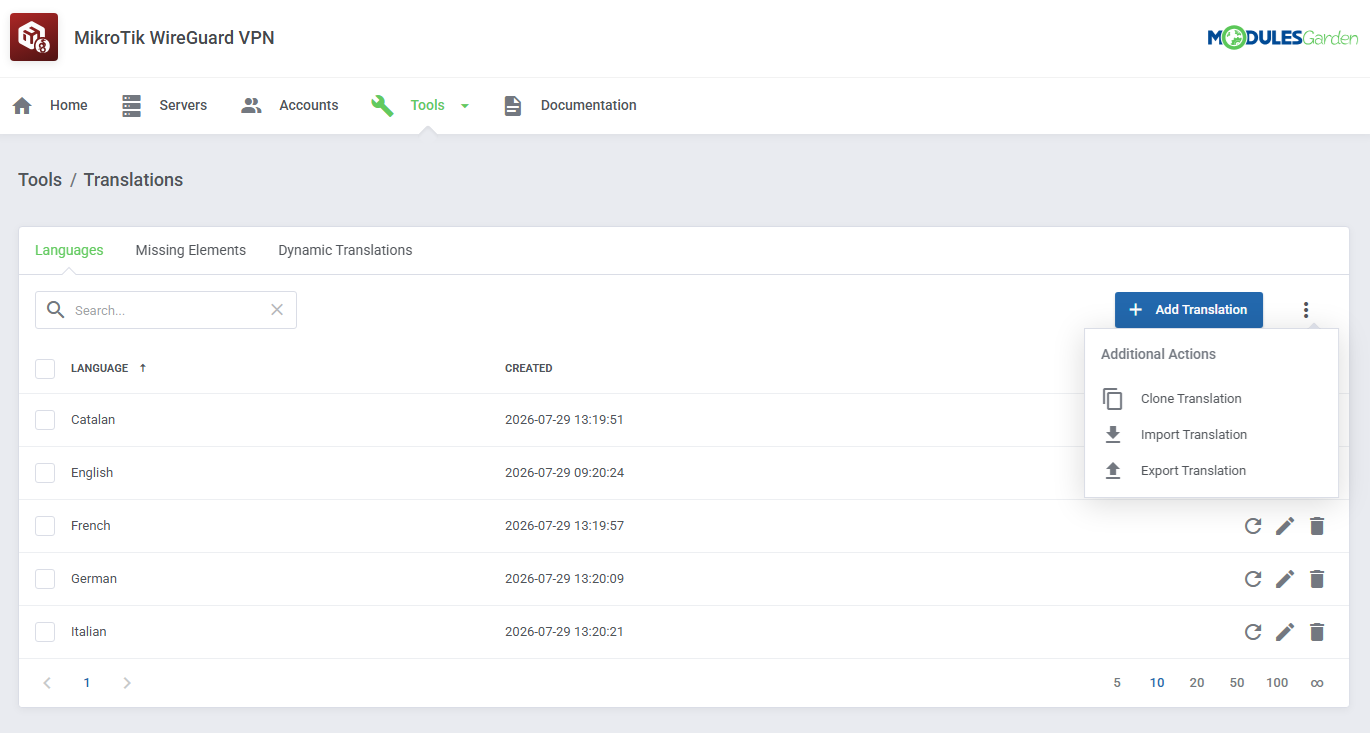
Task: Switch to Dynamic Translations tab
Action: 345,250
